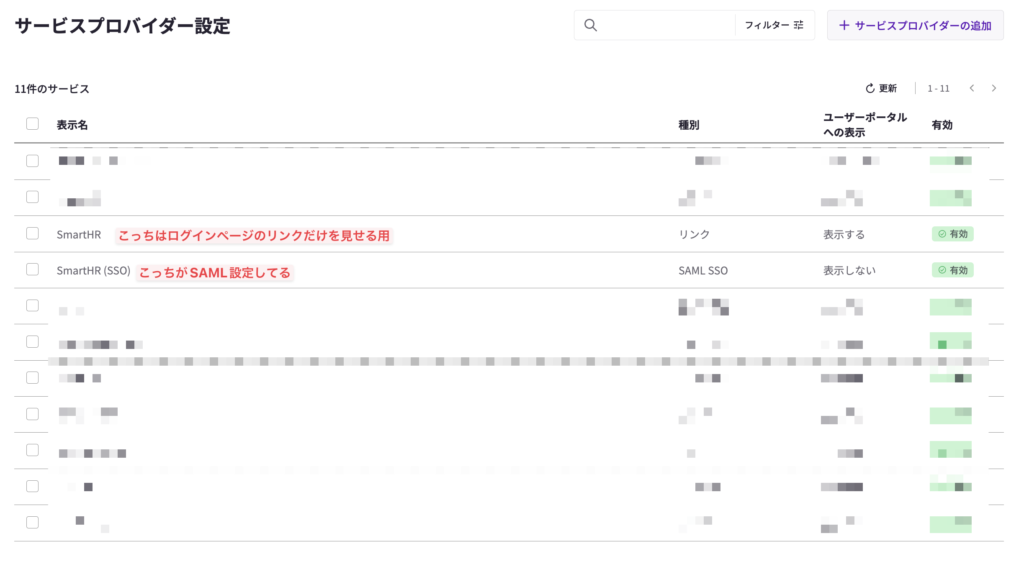Screen dimensions: 1024x564
Task: Click the magnifying glass search icon
Action: coord(590,26)
